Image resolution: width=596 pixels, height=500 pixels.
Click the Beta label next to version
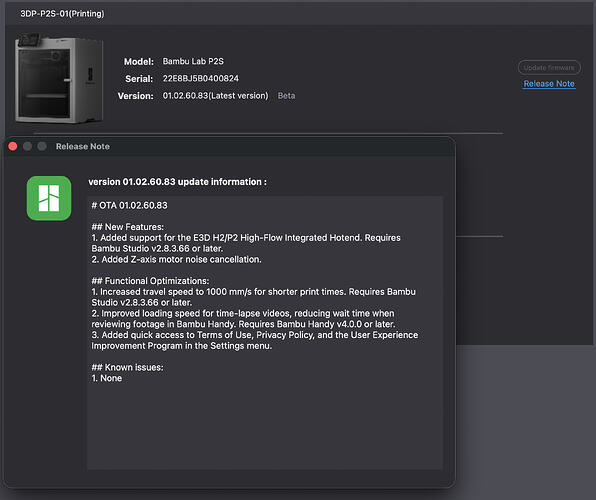286,96
